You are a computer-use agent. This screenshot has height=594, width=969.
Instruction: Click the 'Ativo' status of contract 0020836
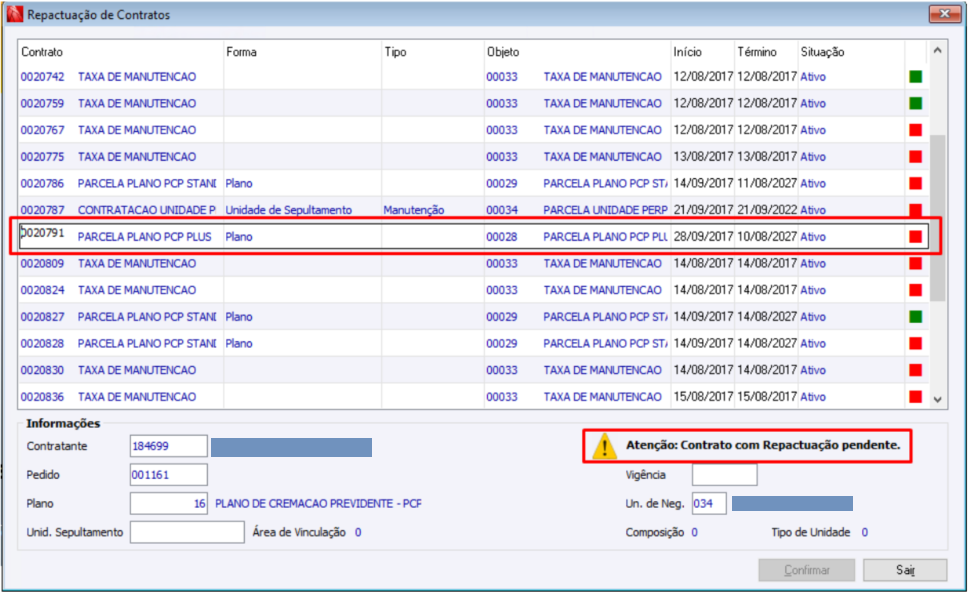pos(813,396)
